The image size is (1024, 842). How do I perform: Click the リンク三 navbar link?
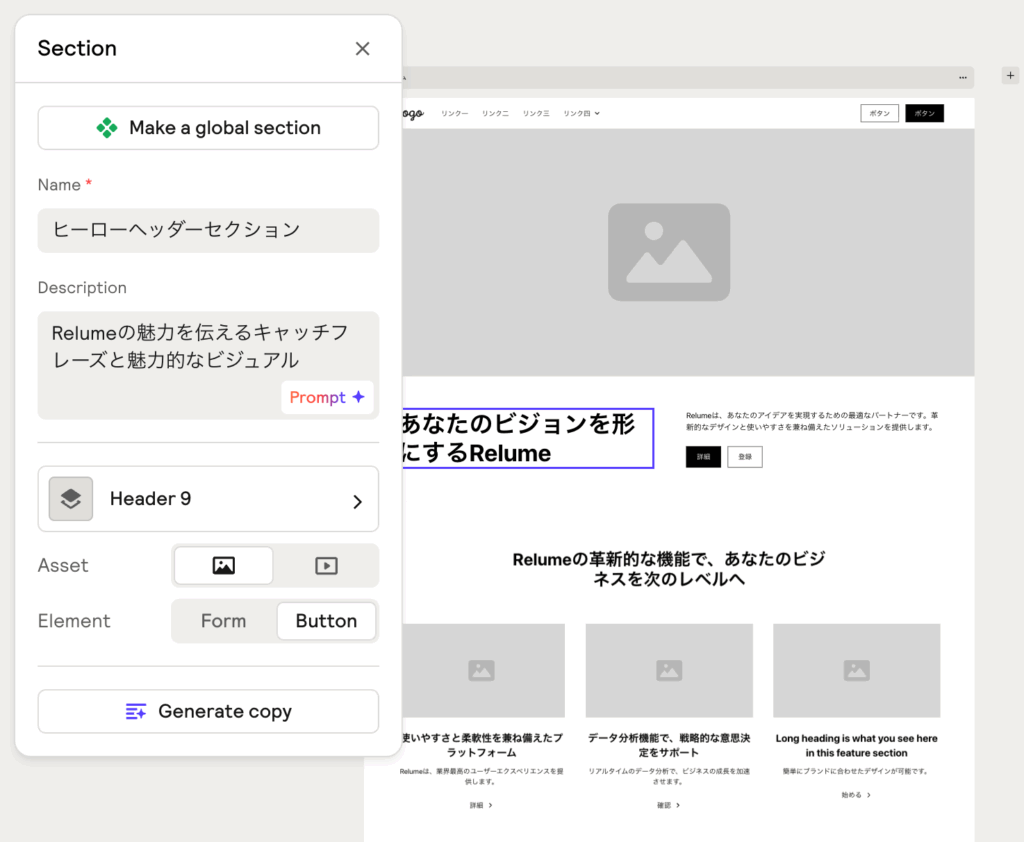click(x=536, y=114)
